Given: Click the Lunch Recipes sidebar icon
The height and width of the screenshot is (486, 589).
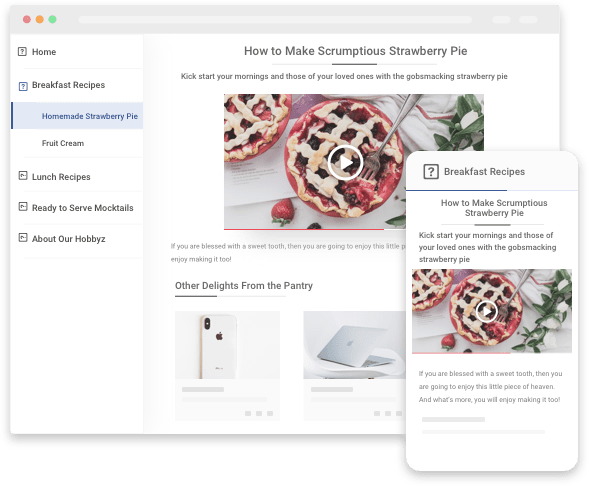Looking at the screenshot, I should [x=23, y=175].
